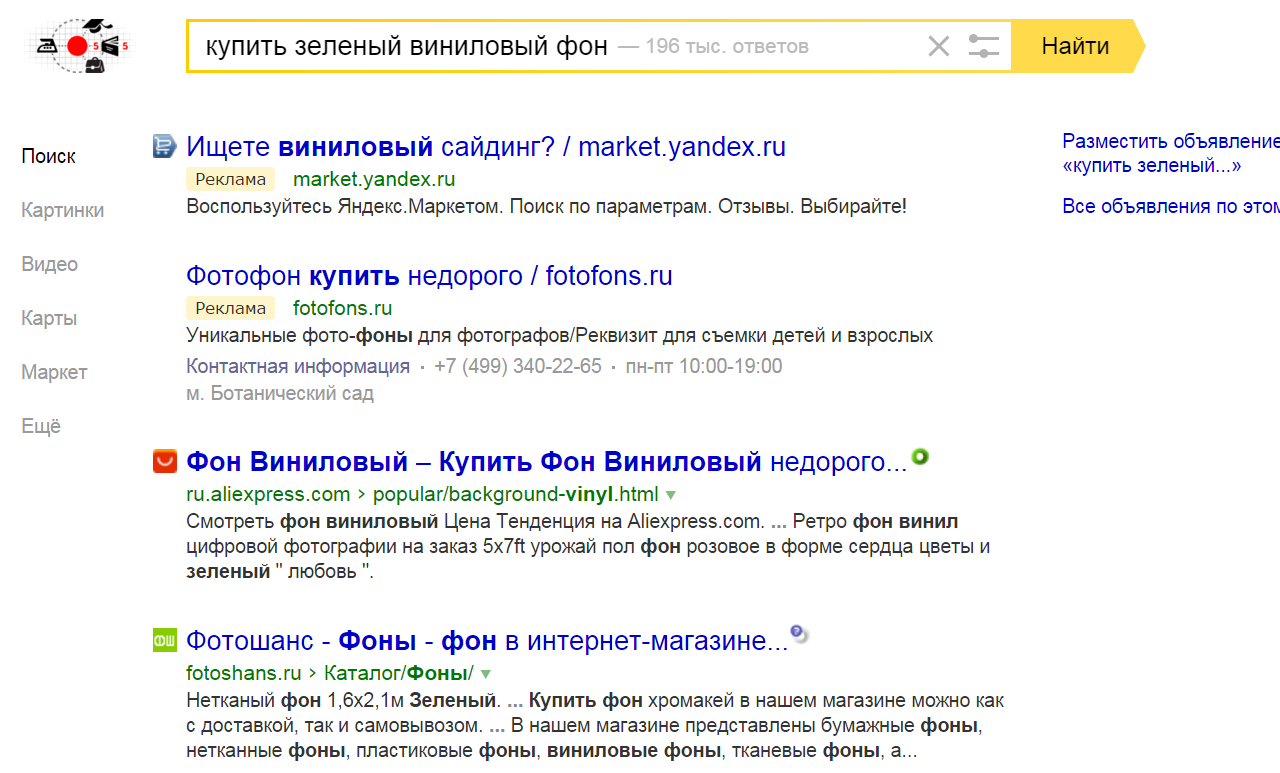Open Контактная информация link
Viewport: 1280px width, 773px height.
coord(298,366)
